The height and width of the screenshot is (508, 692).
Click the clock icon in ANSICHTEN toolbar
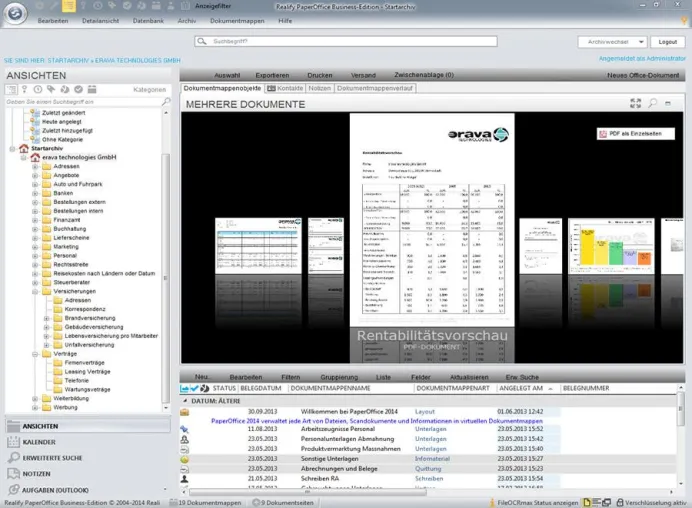click(38, 90)
